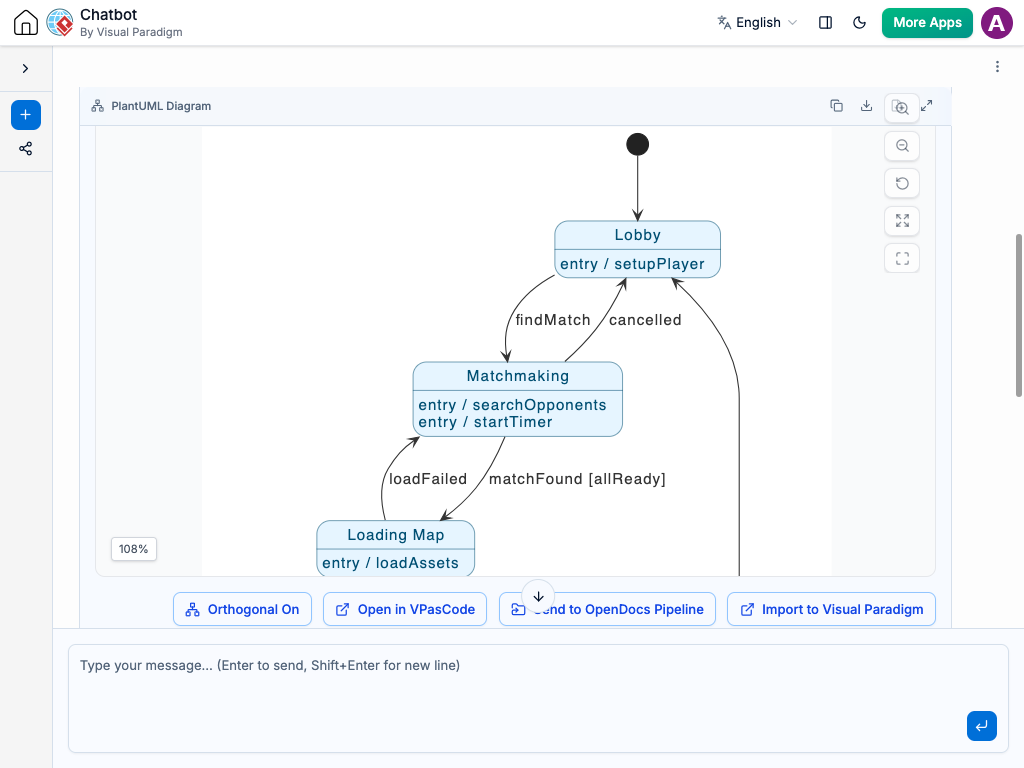The height and width of the screenshot is (768, 1024).
Task: Switch to dark mode moon icon
Action: tap(859, 22)
